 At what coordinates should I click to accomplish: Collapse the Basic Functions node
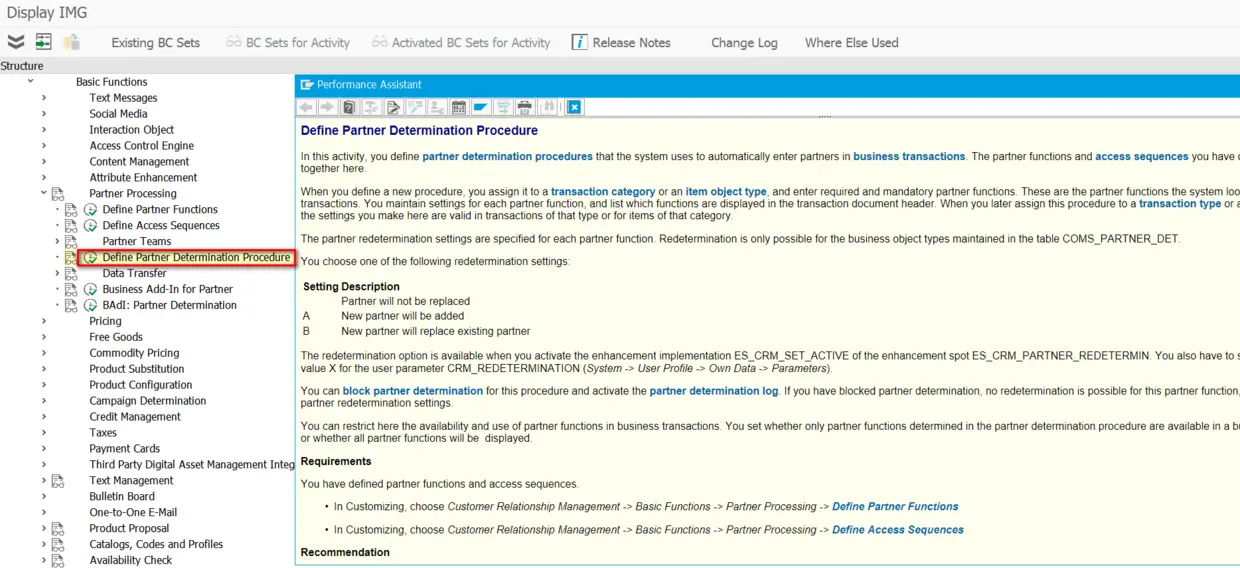click(31, 81)
